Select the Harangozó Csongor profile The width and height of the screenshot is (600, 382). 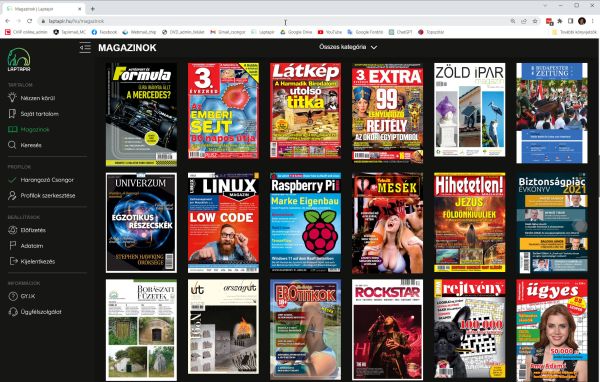47,180
